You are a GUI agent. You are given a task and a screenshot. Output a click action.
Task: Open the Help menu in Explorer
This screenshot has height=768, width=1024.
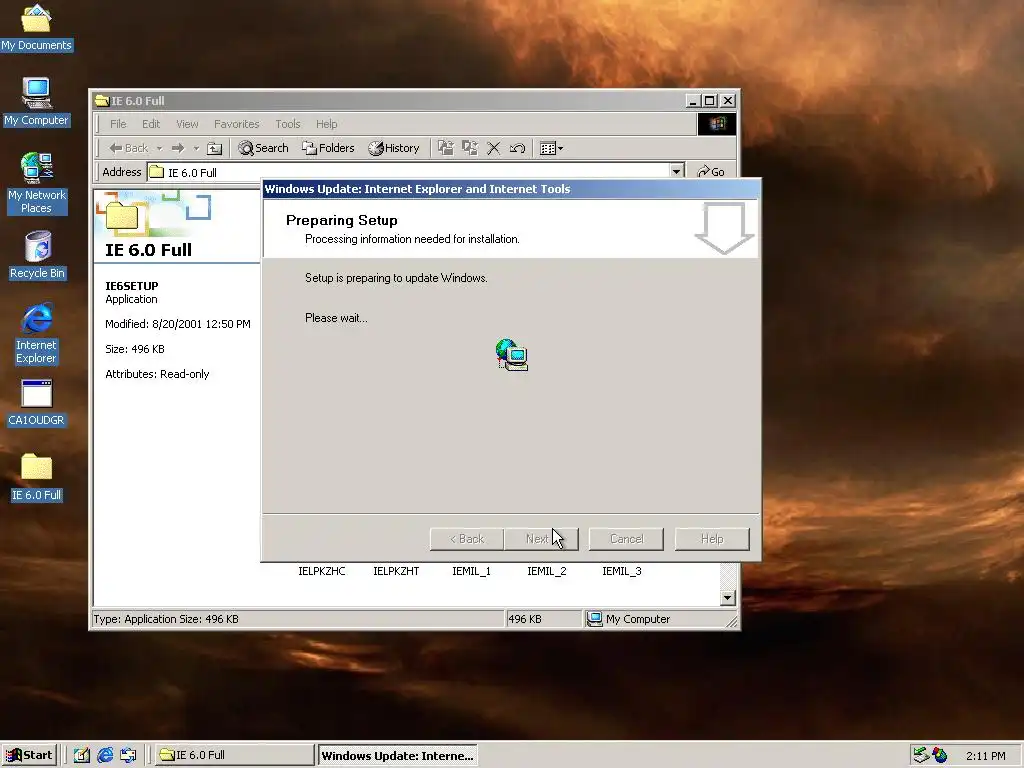(327, 124)
